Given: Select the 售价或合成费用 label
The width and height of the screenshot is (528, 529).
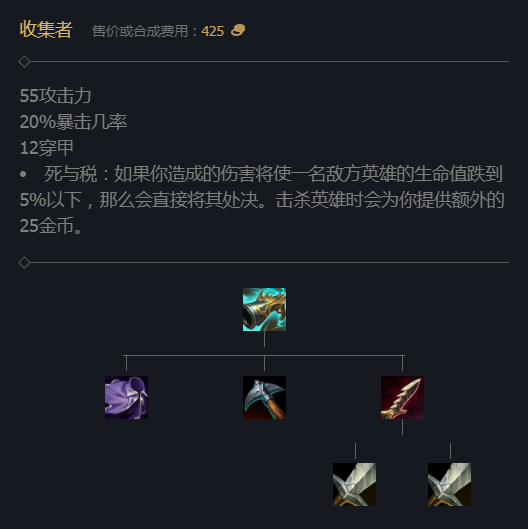Looking at the screenshot, I should [x=140, y=31].
